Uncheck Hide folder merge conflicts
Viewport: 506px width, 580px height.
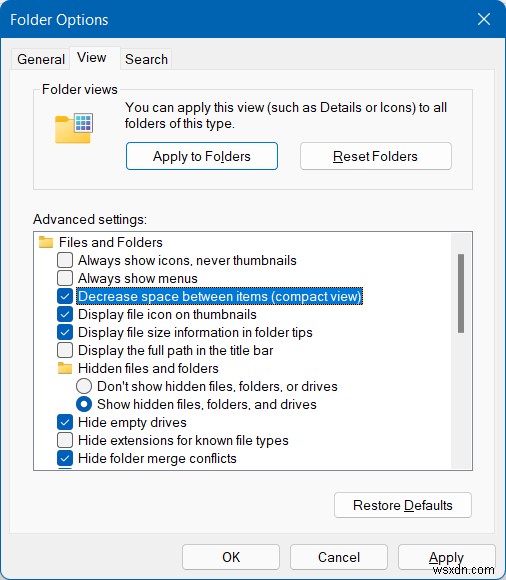65,458
